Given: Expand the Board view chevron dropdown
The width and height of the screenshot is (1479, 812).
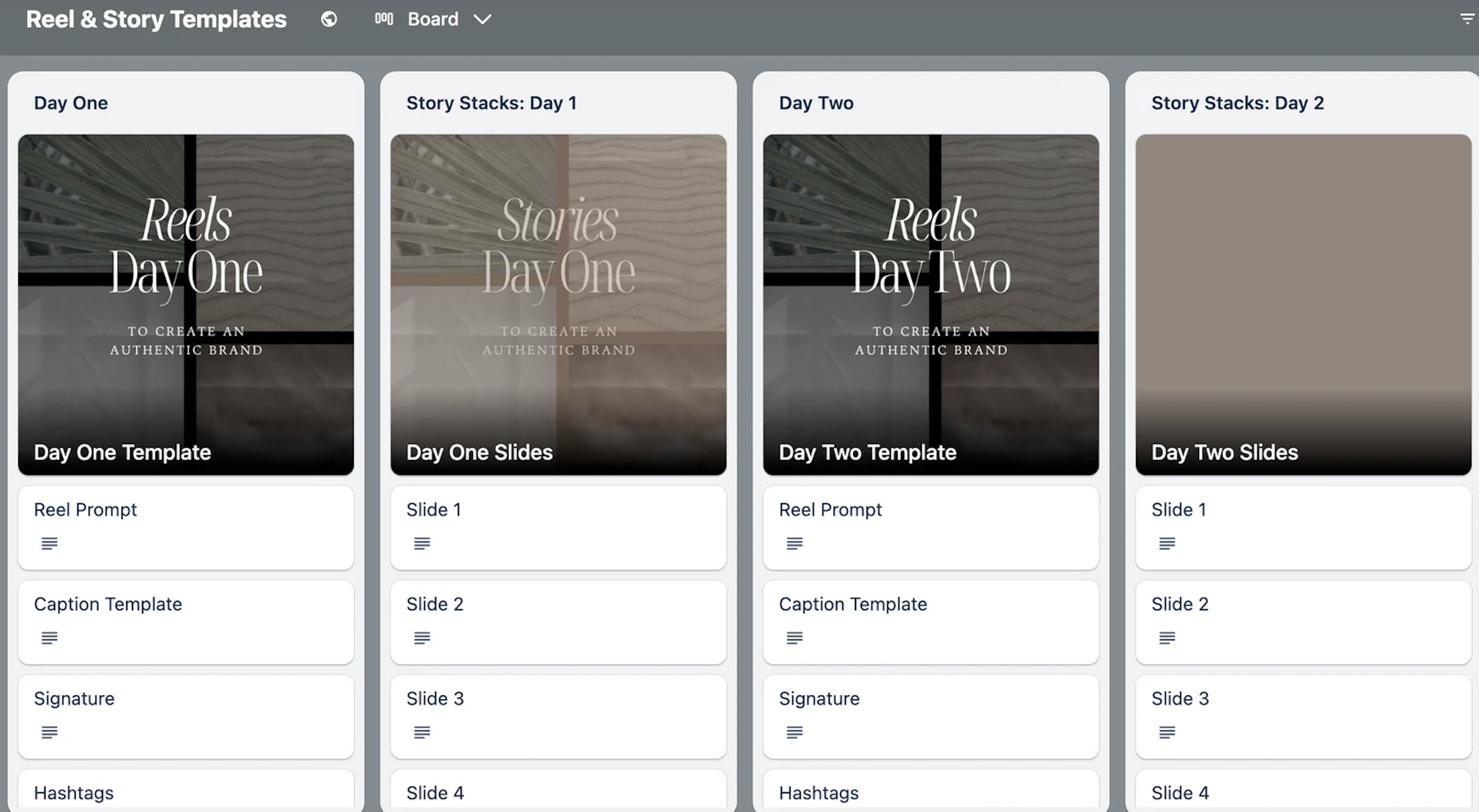Looking at the screenshot, I should [x=483, y=20].
